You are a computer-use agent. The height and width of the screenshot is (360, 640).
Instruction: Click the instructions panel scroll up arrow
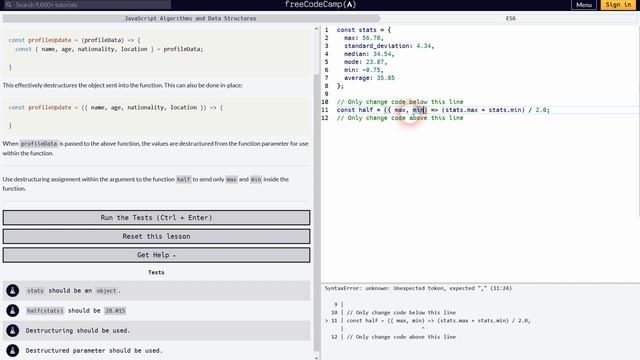(316, 29)
